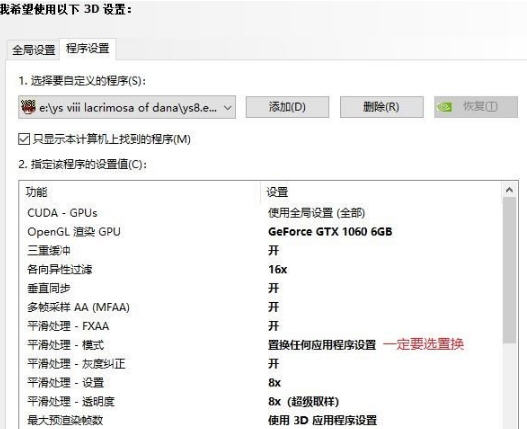The height and width of the screenshot is (429, 527).
Task: Click the 删除(R) button
Action: coord(381,107)
